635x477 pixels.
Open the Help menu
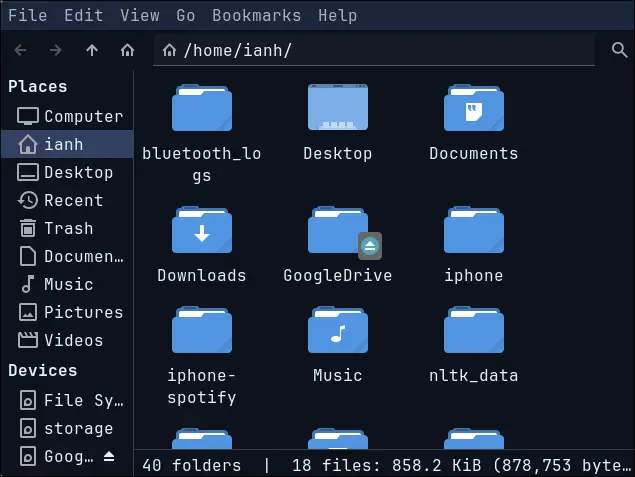[337, 15]
